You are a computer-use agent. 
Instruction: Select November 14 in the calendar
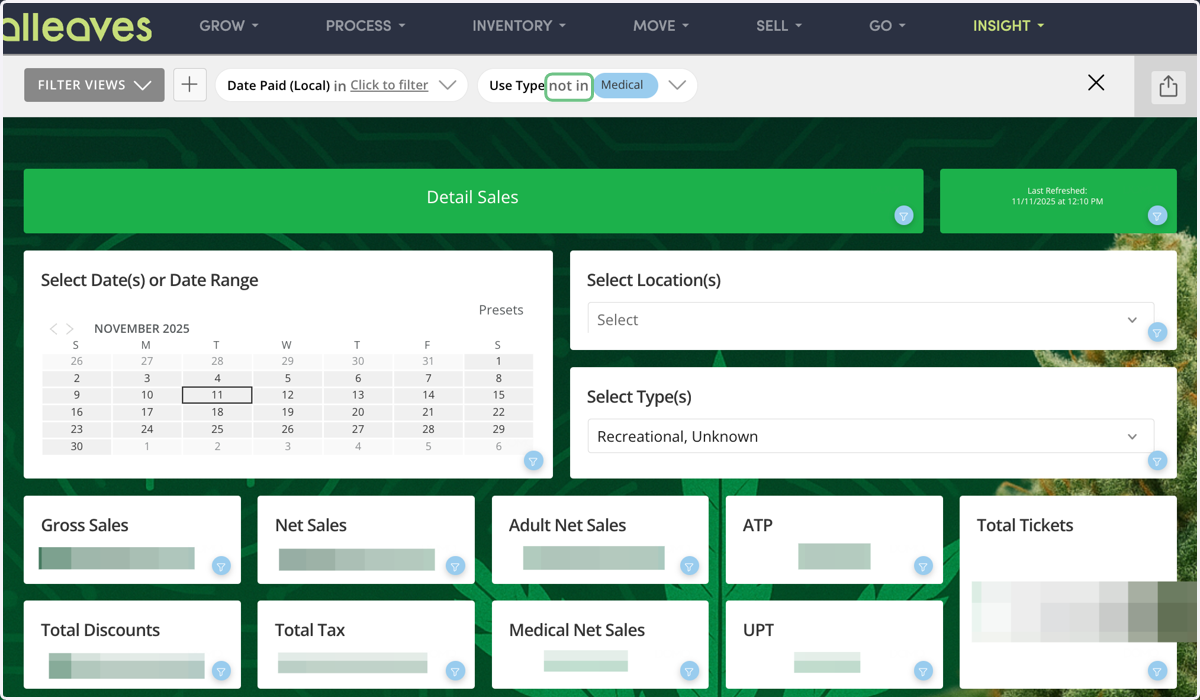click(x=428, y=395)
